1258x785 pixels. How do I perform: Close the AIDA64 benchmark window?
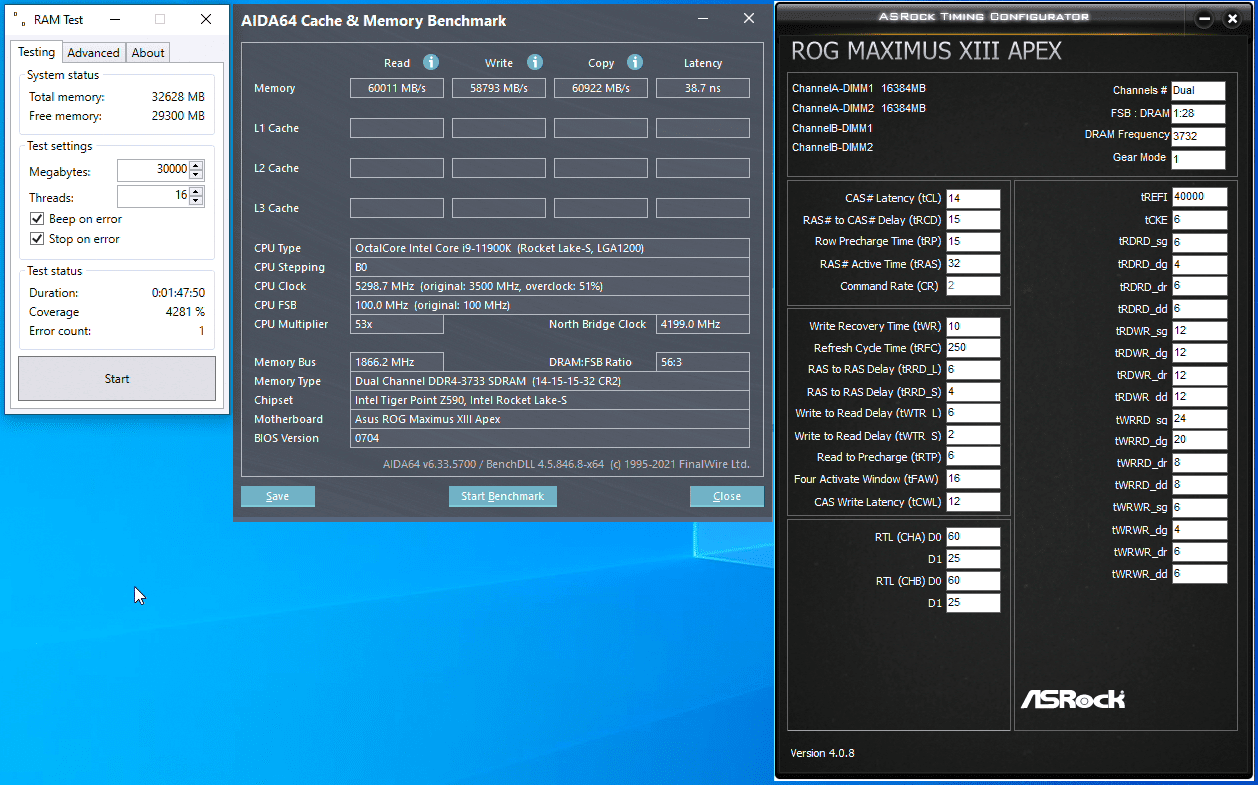(x=749, y=18)
